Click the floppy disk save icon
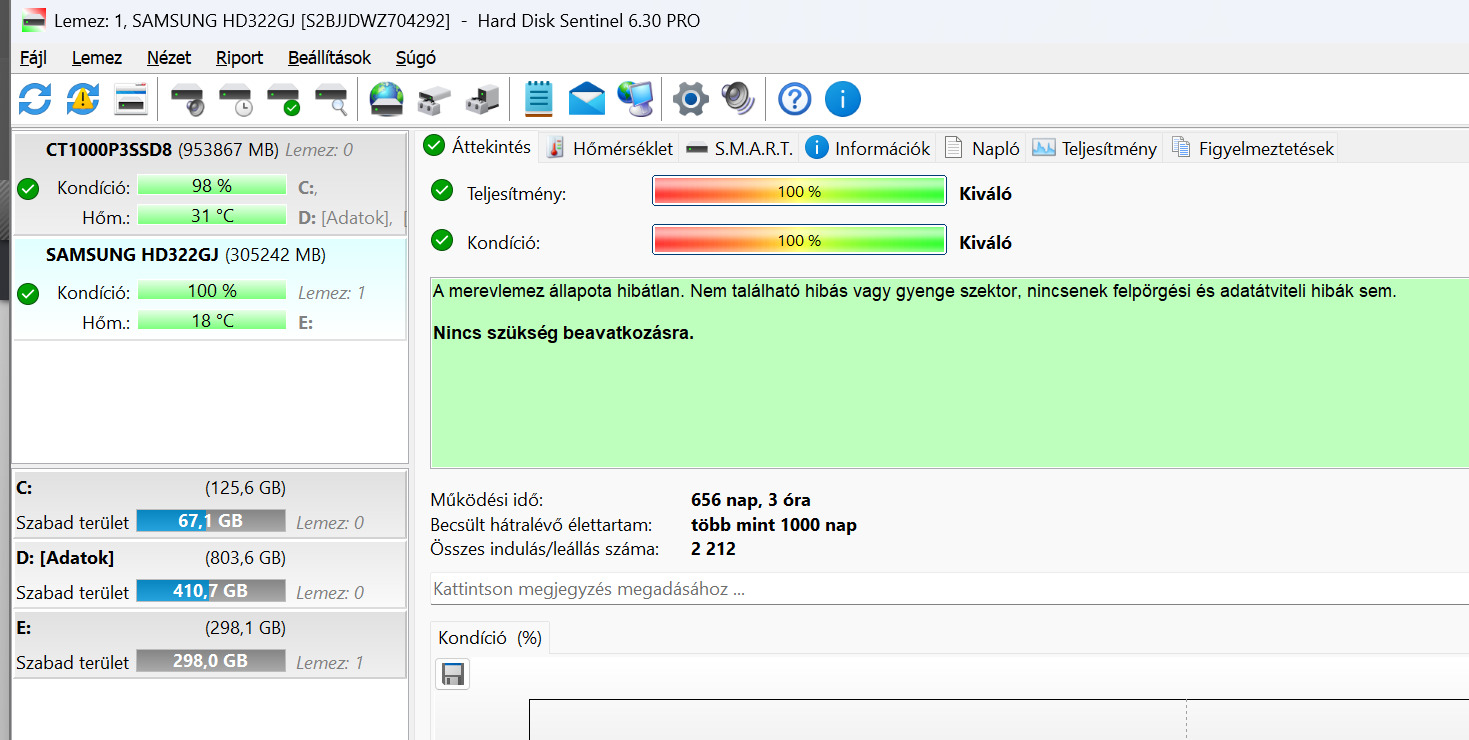The width and height of the screenshot is (1469, 740). (x=452, y=674)
